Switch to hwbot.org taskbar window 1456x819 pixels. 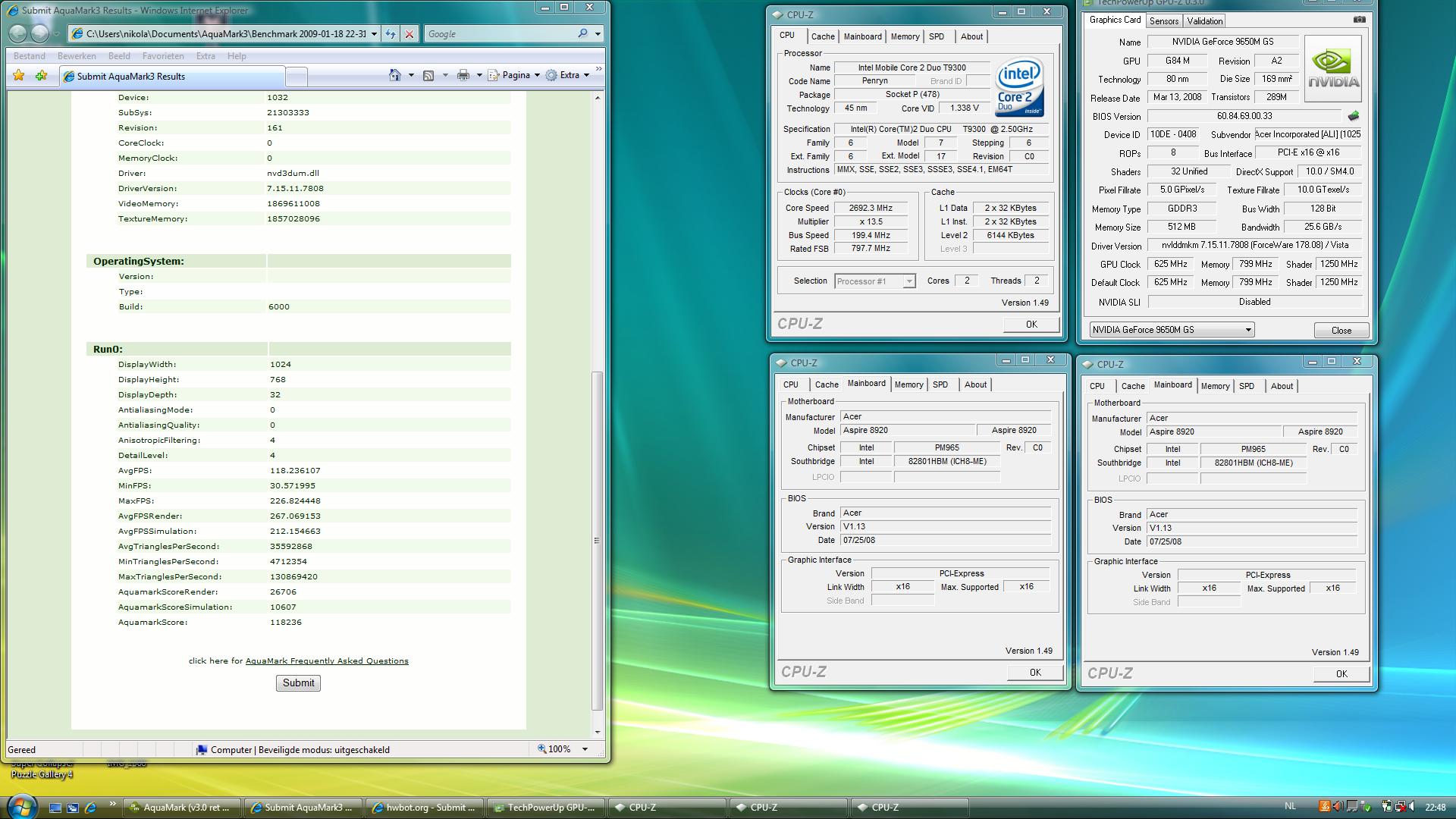pyautogui.click(x=423, y=808)
